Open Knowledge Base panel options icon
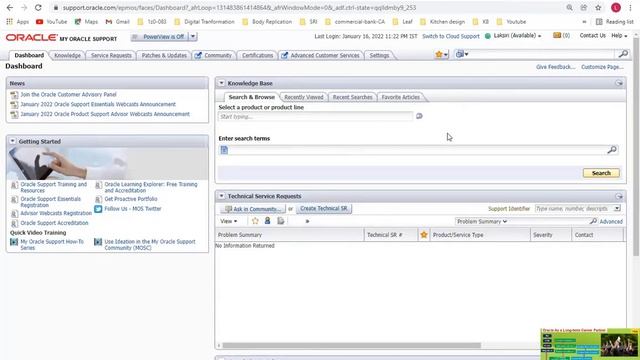This screenshot has width=640, height=360. (x=619, y=83)
